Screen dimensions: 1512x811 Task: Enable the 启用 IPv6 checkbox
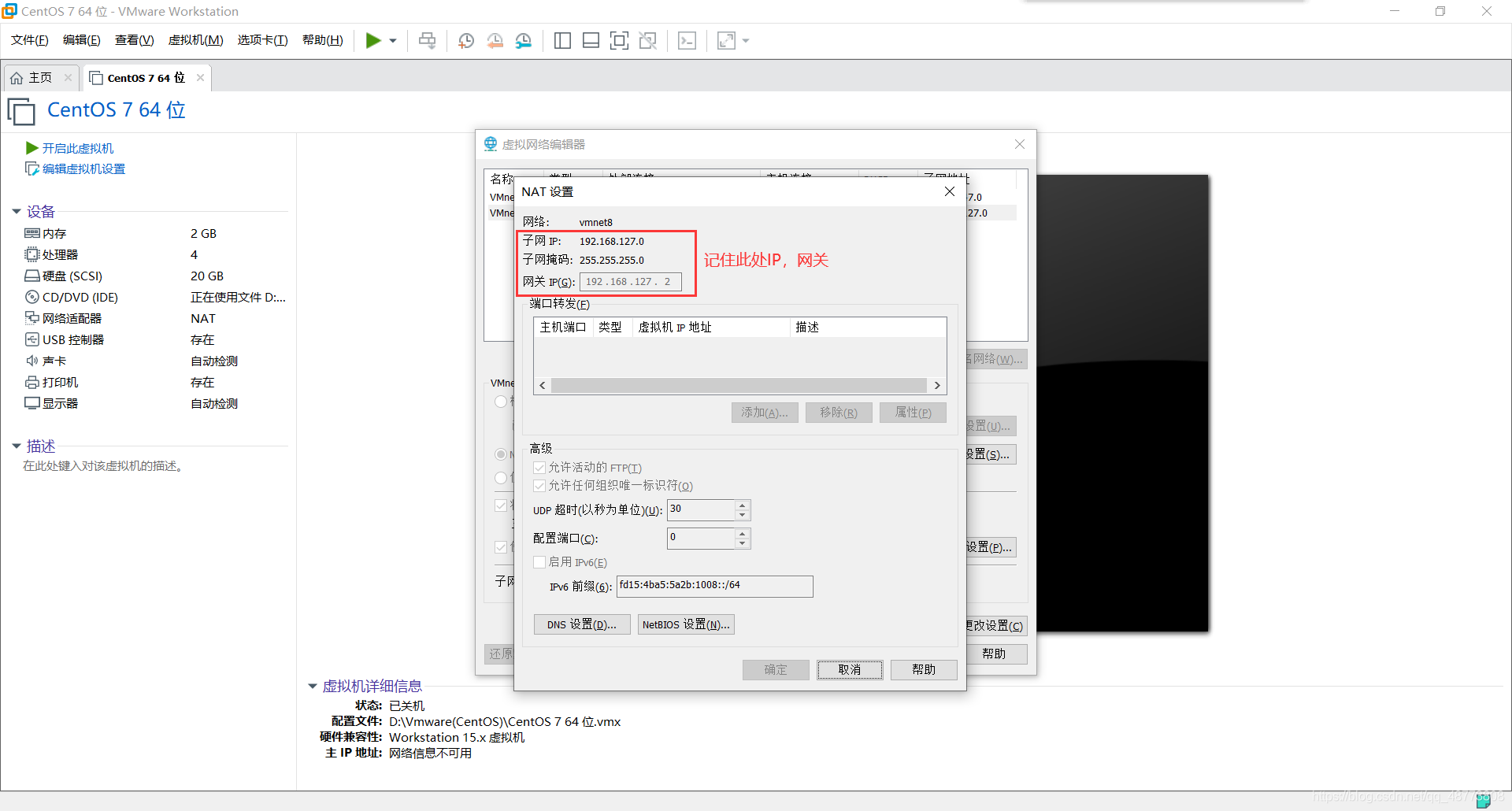click(x=539, y=562)
